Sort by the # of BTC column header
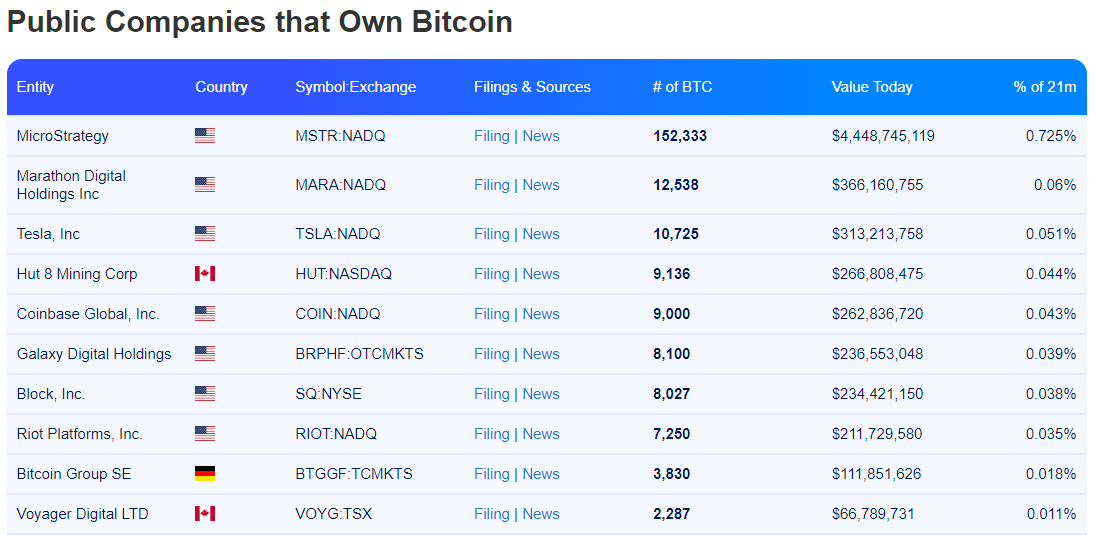 682,87
